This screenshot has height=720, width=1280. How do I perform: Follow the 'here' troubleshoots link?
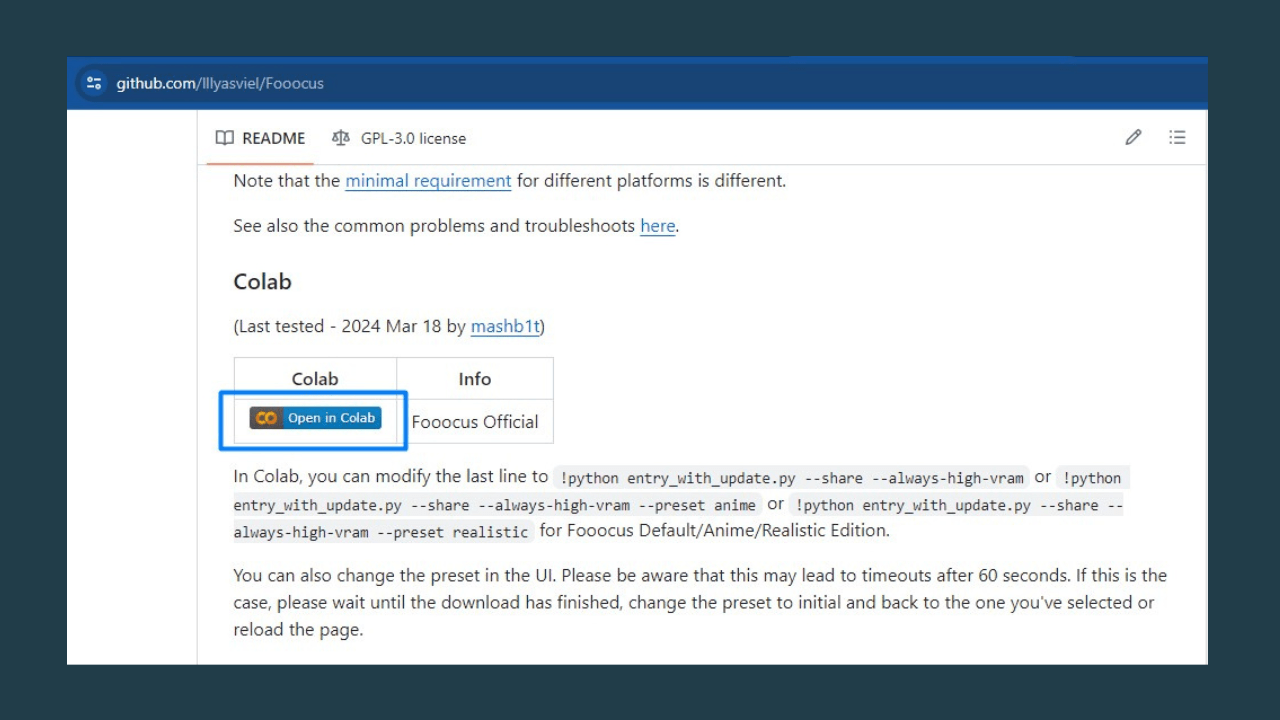pos(658,226)
